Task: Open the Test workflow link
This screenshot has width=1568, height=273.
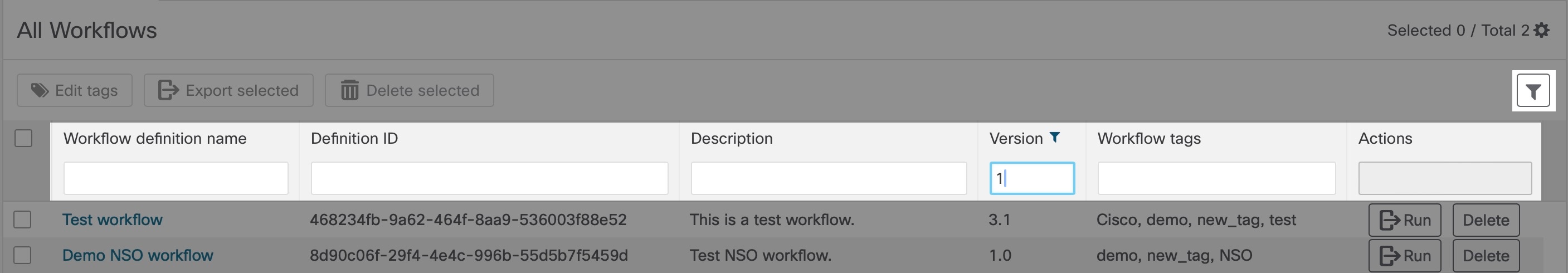Action: coord(113,220)
